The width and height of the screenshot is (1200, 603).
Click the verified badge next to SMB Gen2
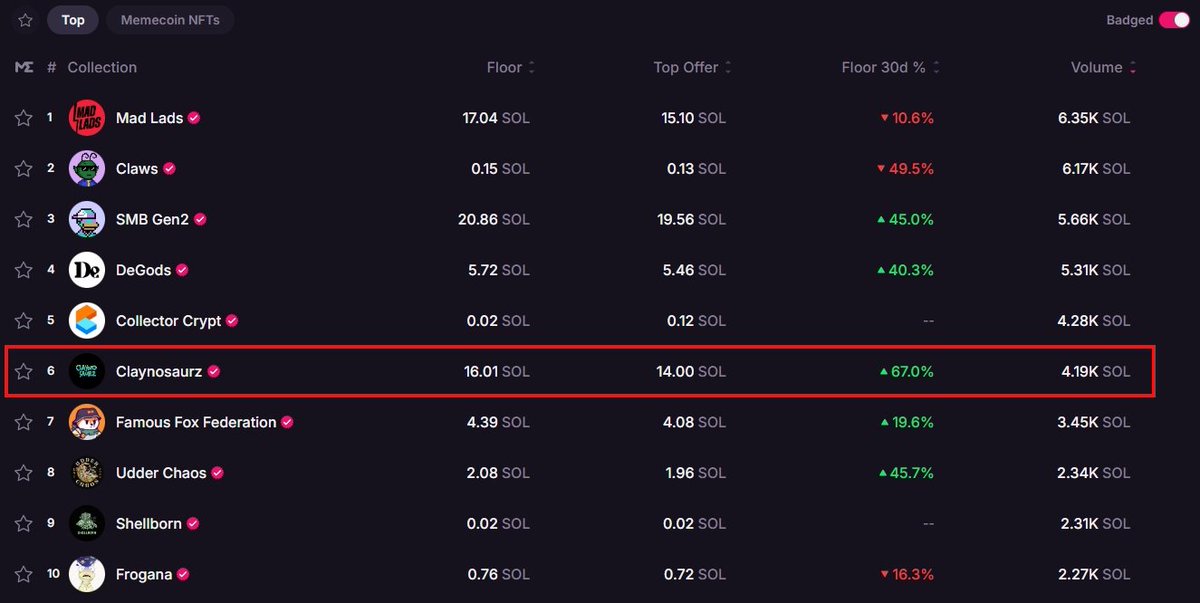tap(200, 219)
